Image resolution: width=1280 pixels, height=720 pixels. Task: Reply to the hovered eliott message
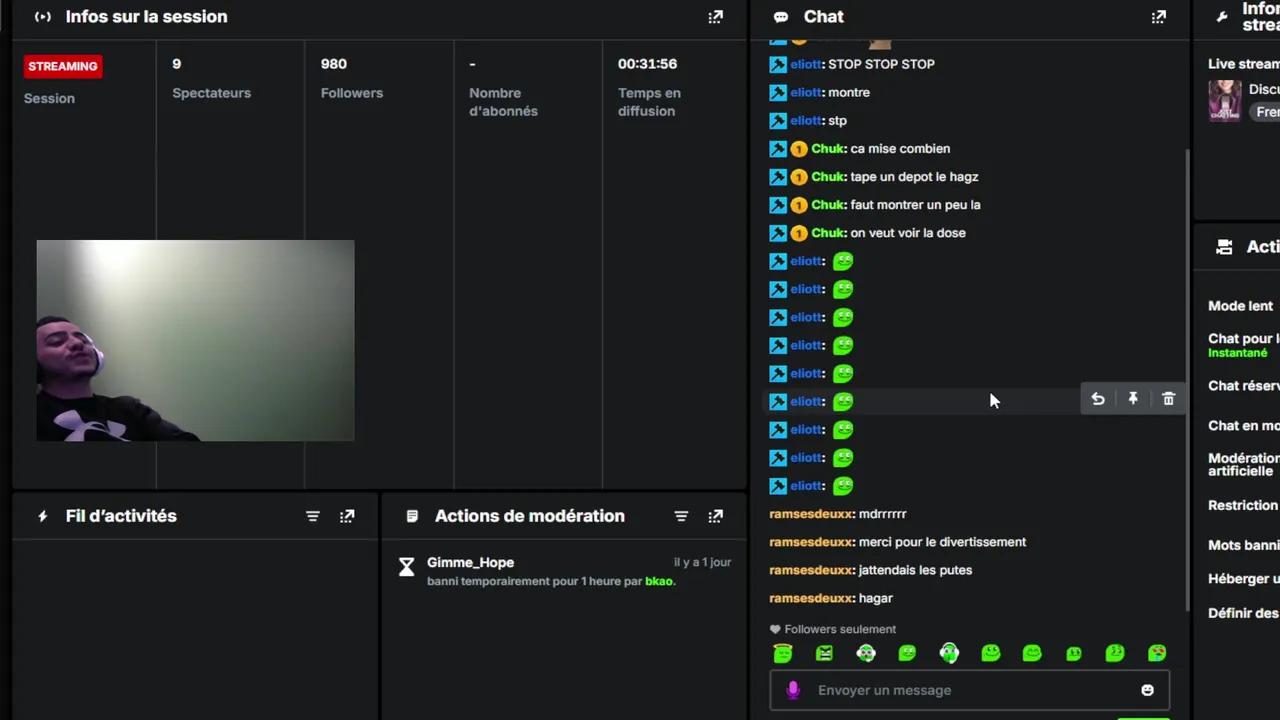point(1098,399)
